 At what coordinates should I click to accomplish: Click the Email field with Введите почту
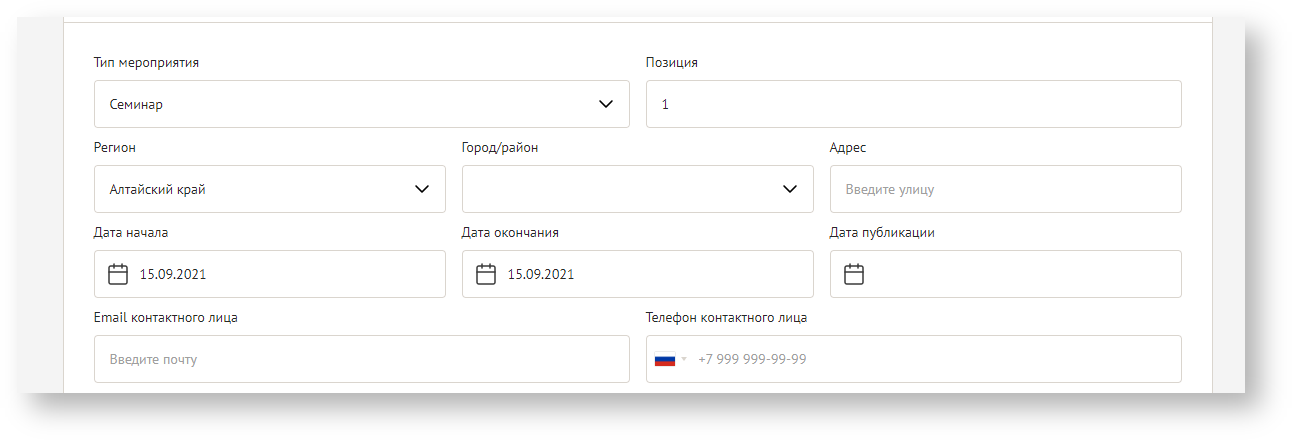click(x=361, y=359)
